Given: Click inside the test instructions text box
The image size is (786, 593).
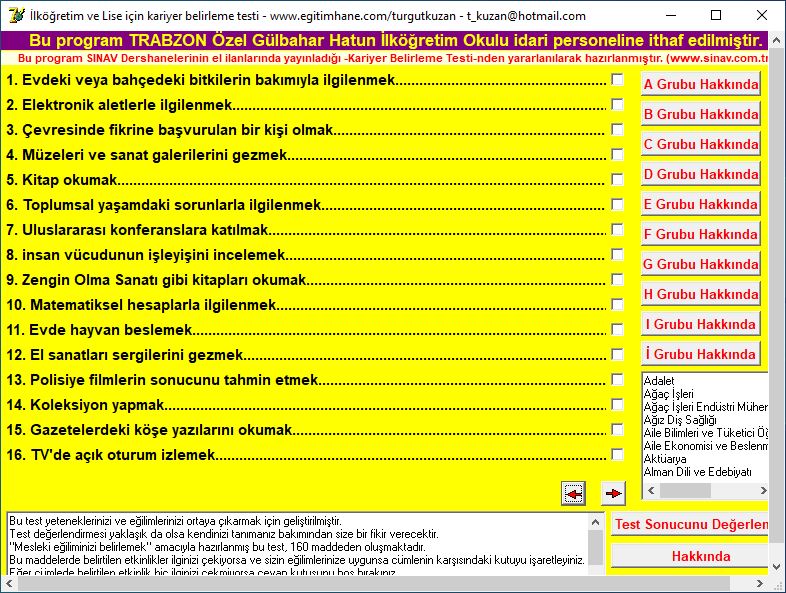Looking at the screenshot, I should (297, 544).
